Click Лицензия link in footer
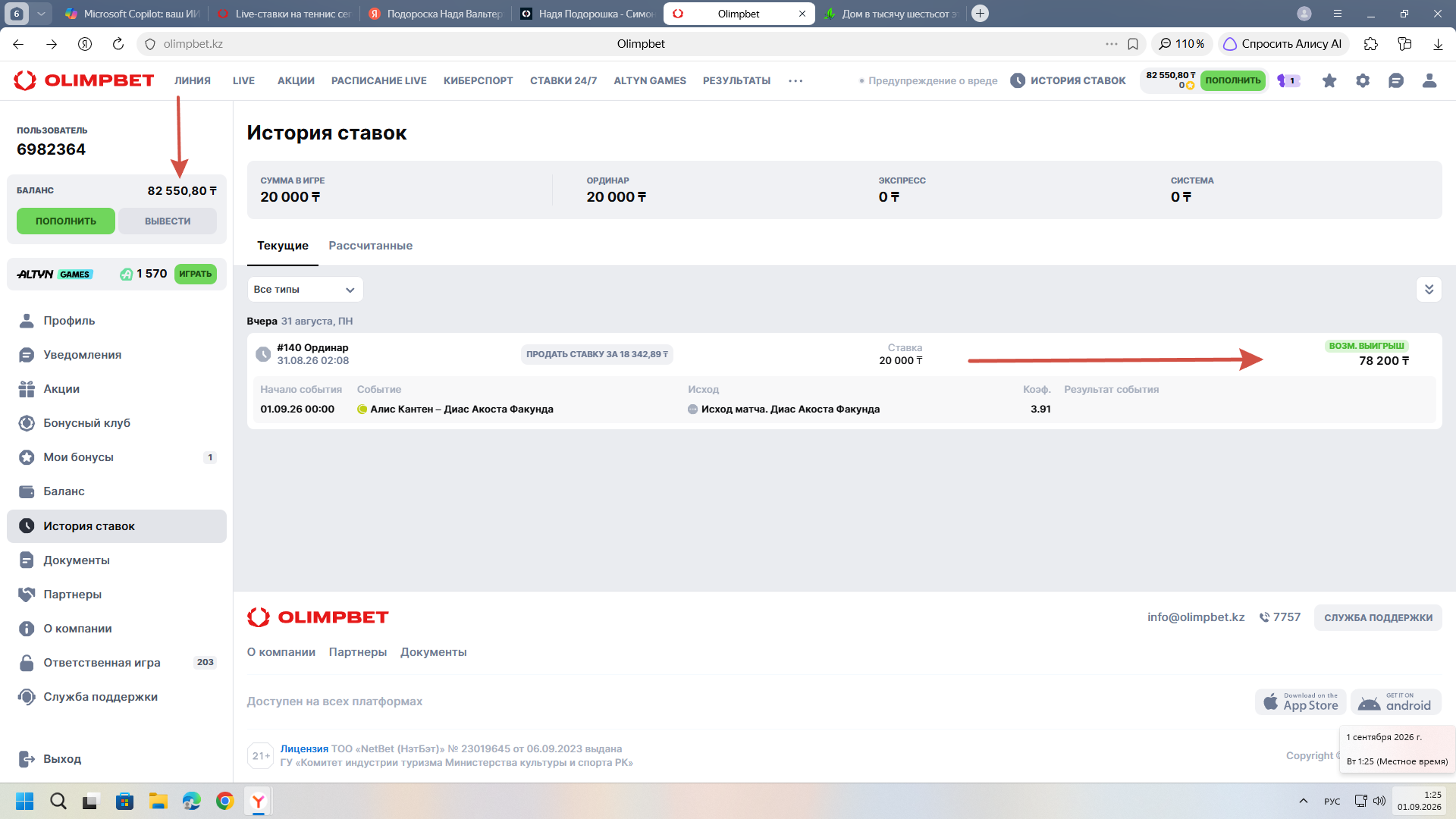Image resolution: width=1456 pixels, height=819 pixels. (304, 749)
